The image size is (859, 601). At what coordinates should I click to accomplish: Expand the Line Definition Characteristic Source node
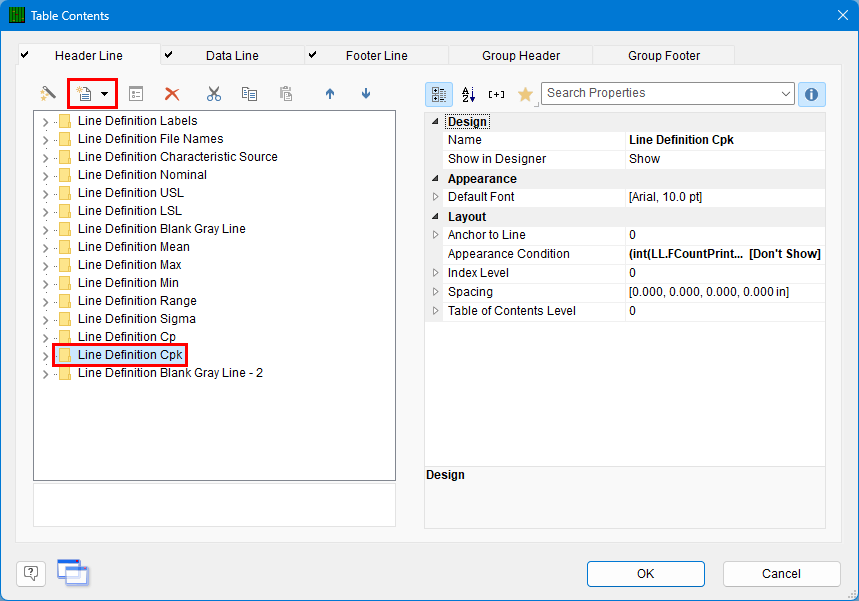pos(45,158)
